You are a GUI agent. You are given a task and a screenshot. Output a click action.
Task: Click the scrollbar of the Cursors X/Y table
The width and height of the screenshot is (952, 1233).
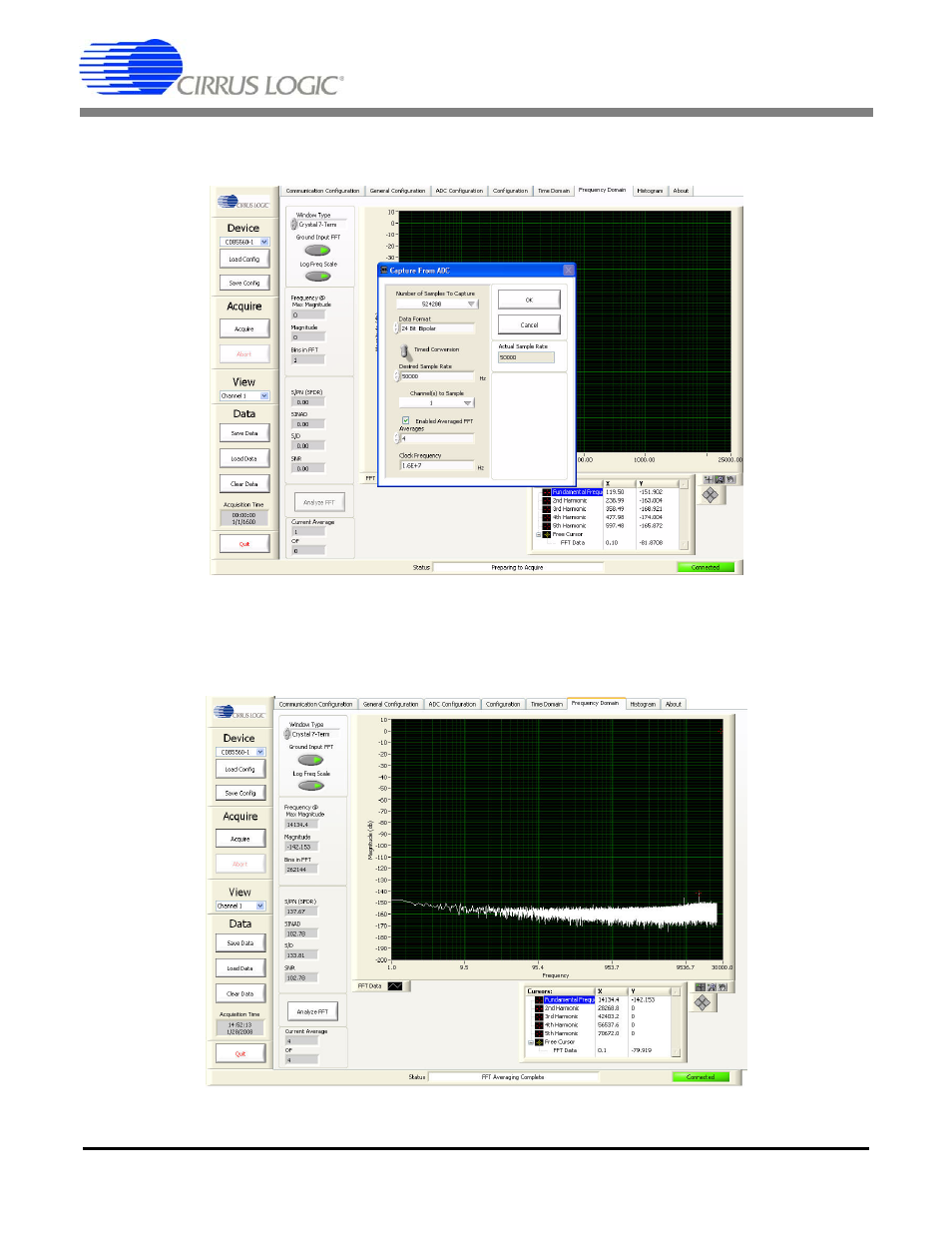tap(677, 1020)
